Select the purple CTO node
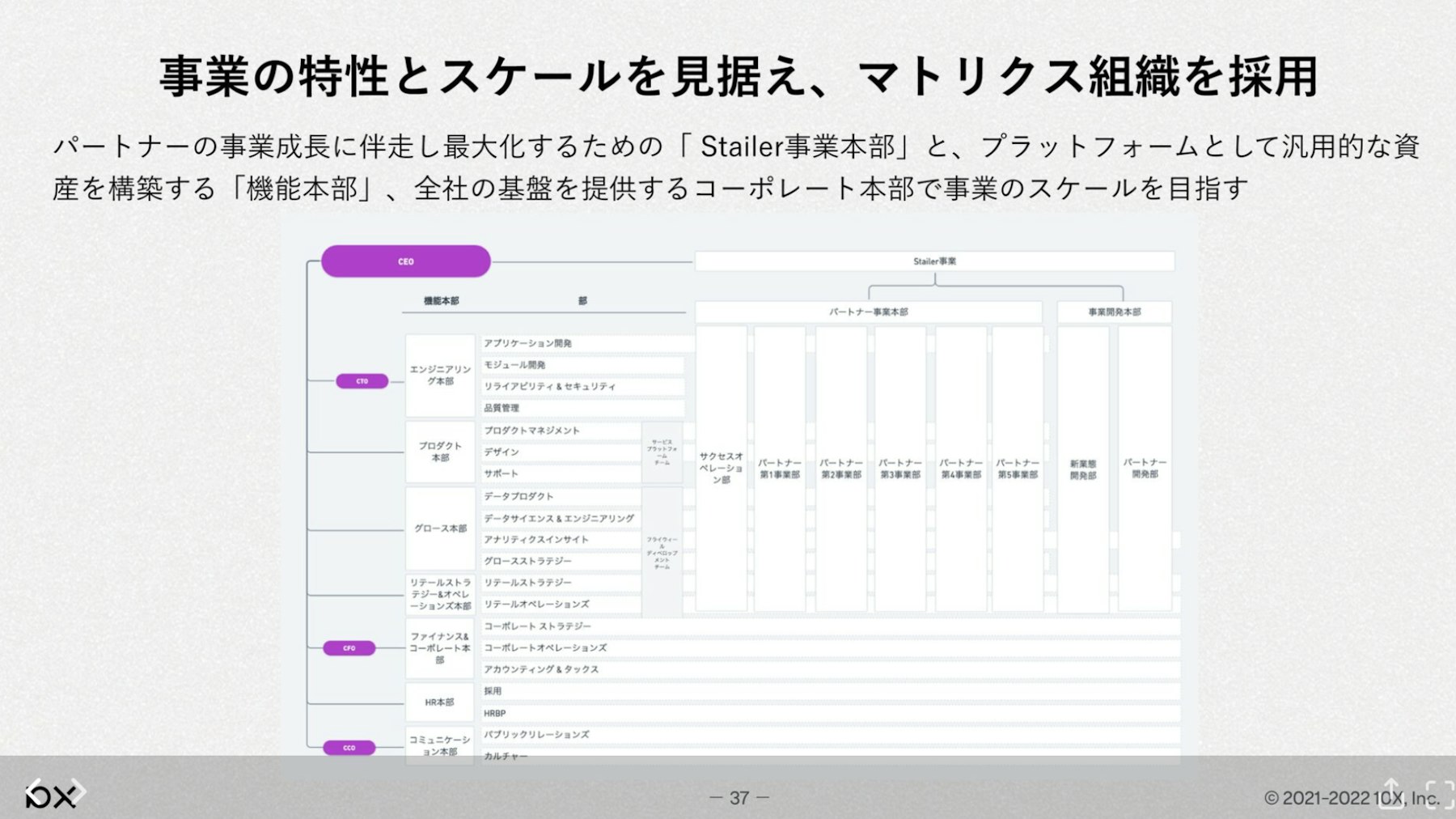The width and height of the screenshot is (1456, 819). coord(362,381)
